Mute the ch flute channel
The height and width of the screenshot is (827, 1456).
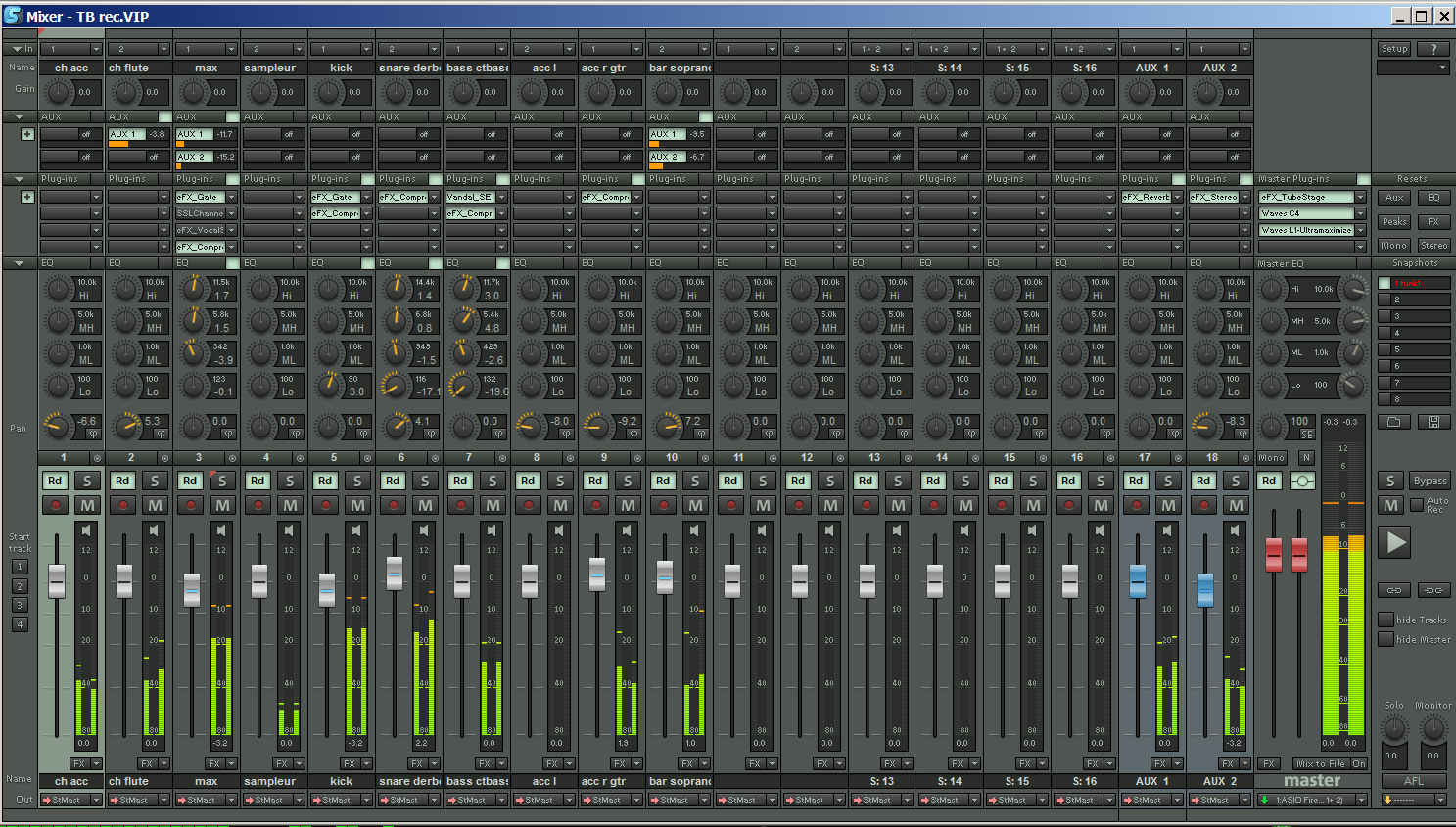153,505
